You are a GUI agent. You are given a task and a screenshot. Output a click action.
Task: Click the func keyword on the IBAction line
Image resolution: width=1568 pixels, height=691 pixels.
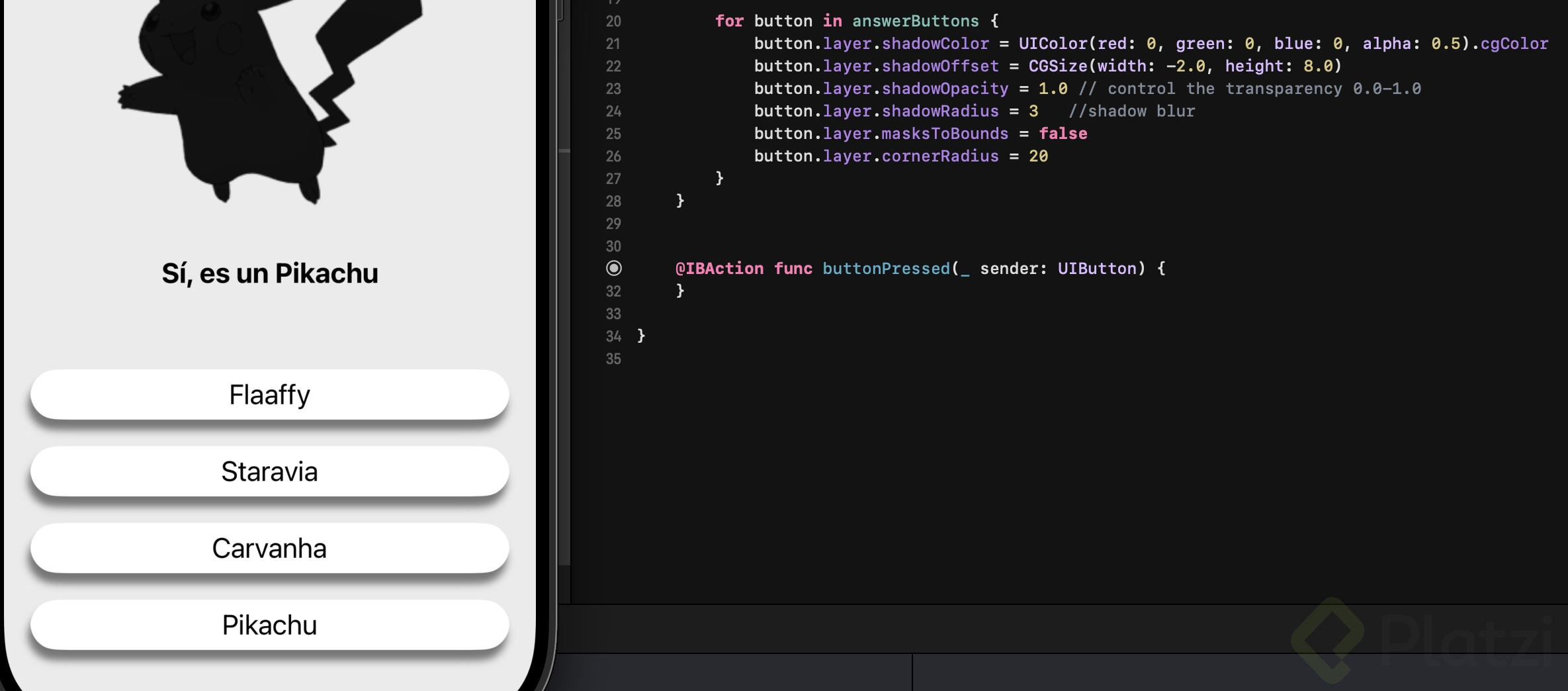pos(793,269)
